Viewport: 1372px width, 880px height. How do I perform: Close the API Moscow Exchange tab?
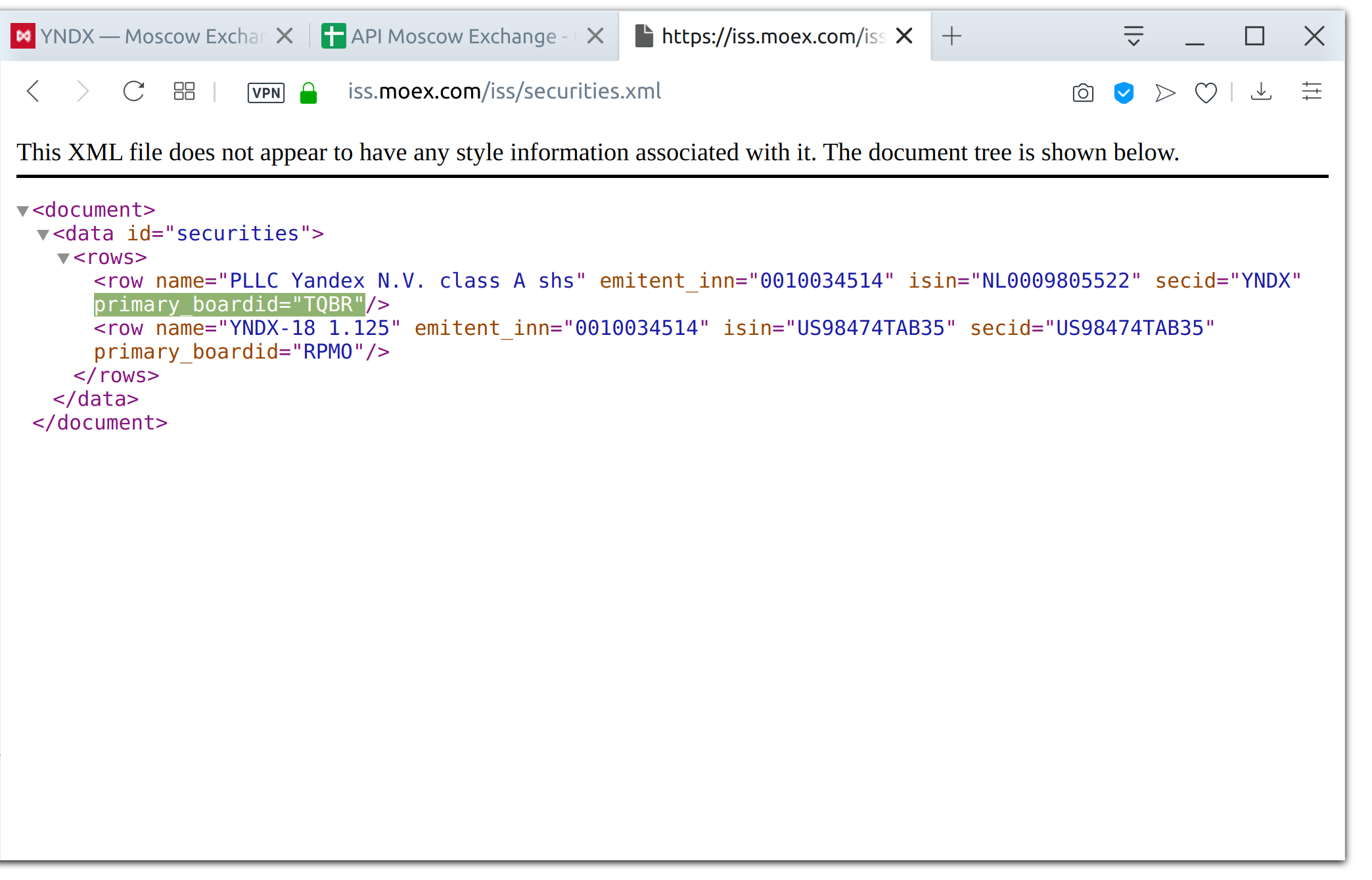point(595,36)
